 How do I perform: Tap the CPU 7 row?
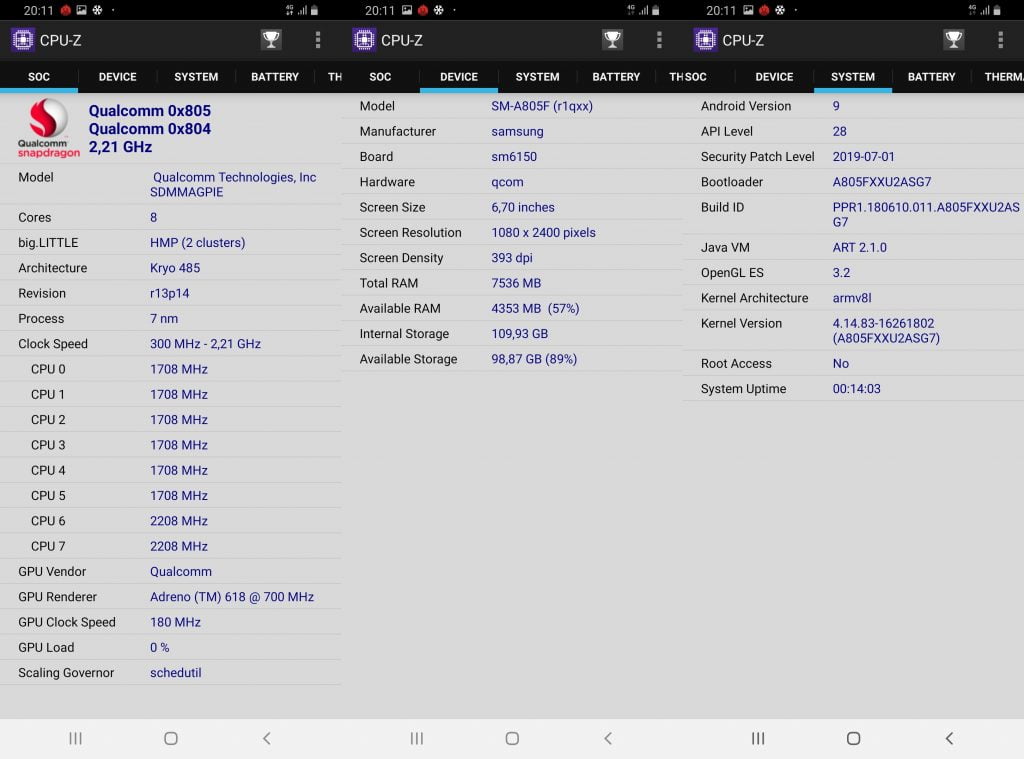click(170, 546)
